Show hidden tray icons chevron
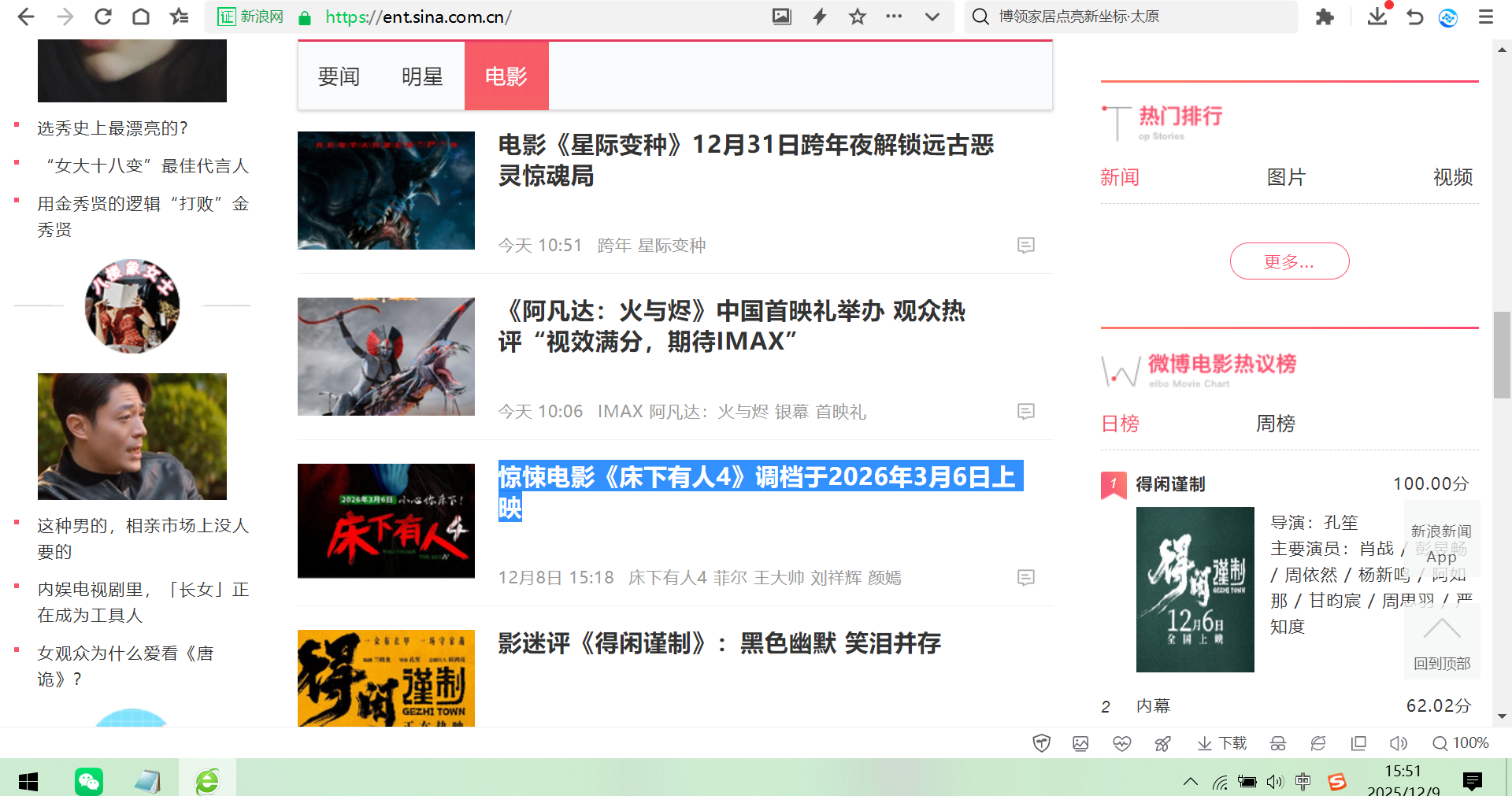1512x796 pixels. point(1191,782)
